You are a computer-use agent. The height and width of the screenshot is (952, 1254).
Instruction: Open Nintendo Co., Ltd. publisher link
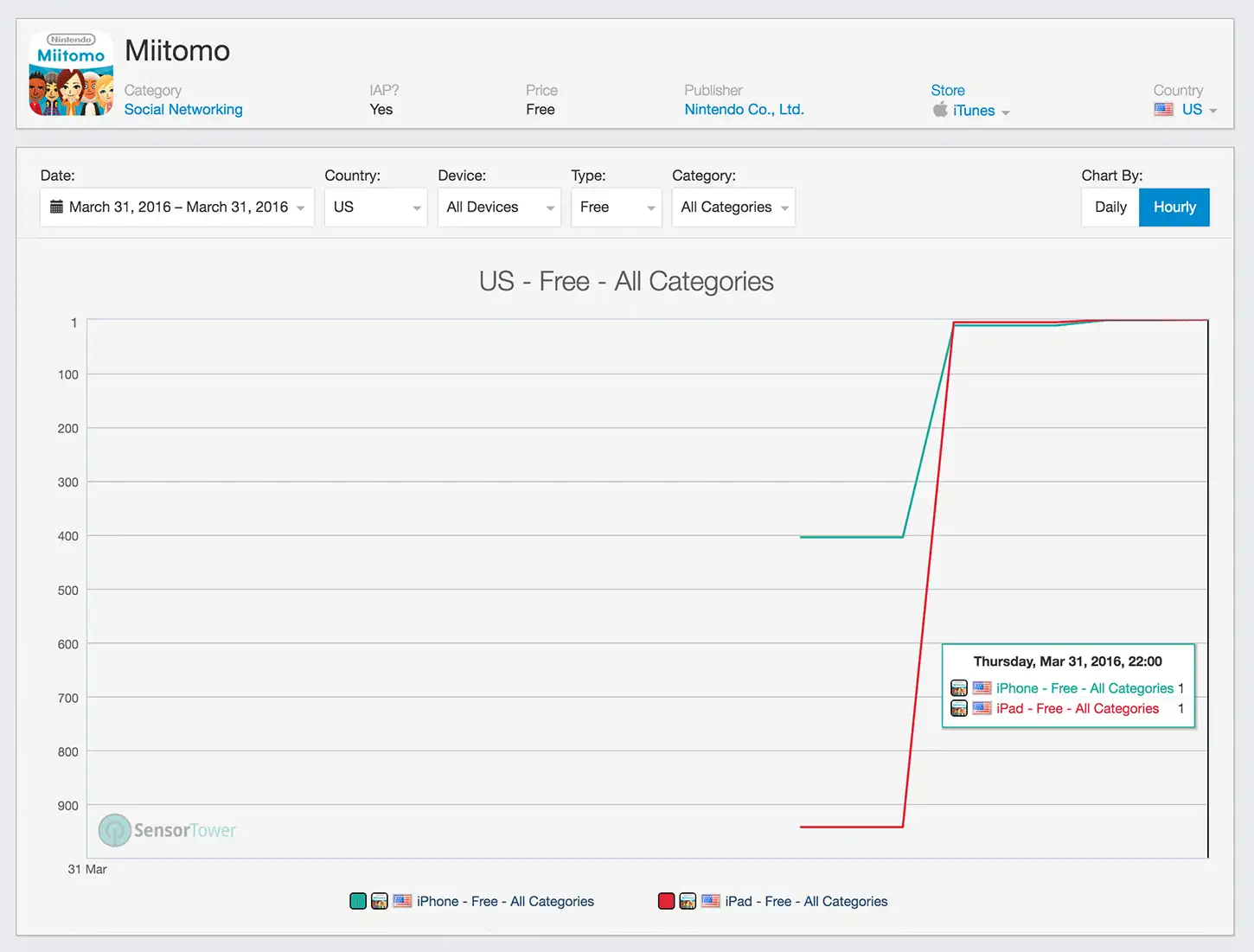pyautogui.click(x=744, y=109)
